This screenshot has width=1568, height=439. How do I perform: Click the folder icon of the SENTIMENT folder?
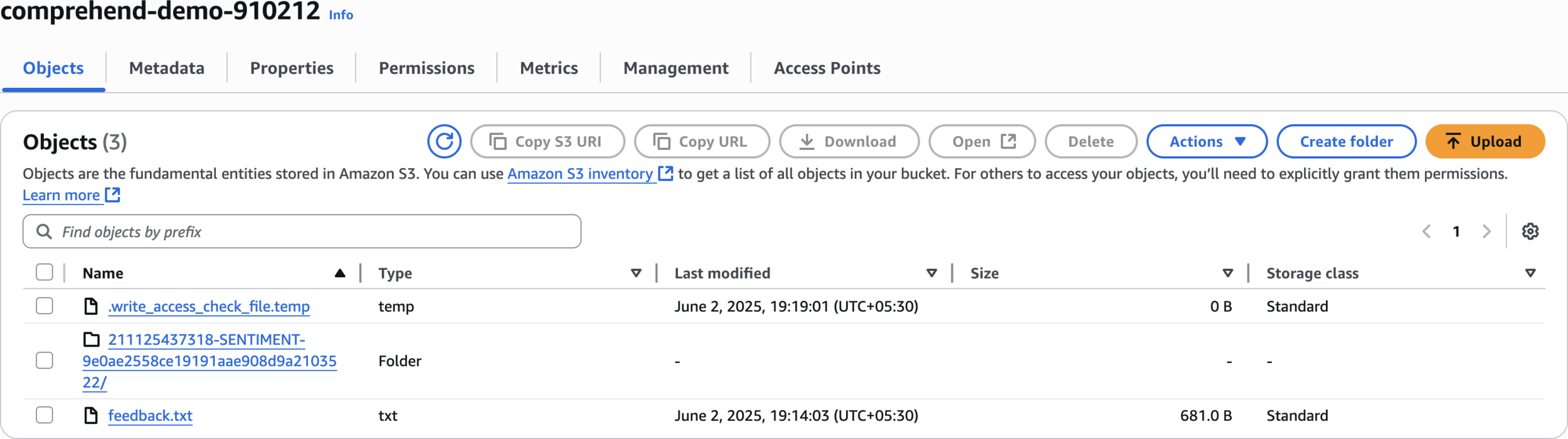[92, 339]
